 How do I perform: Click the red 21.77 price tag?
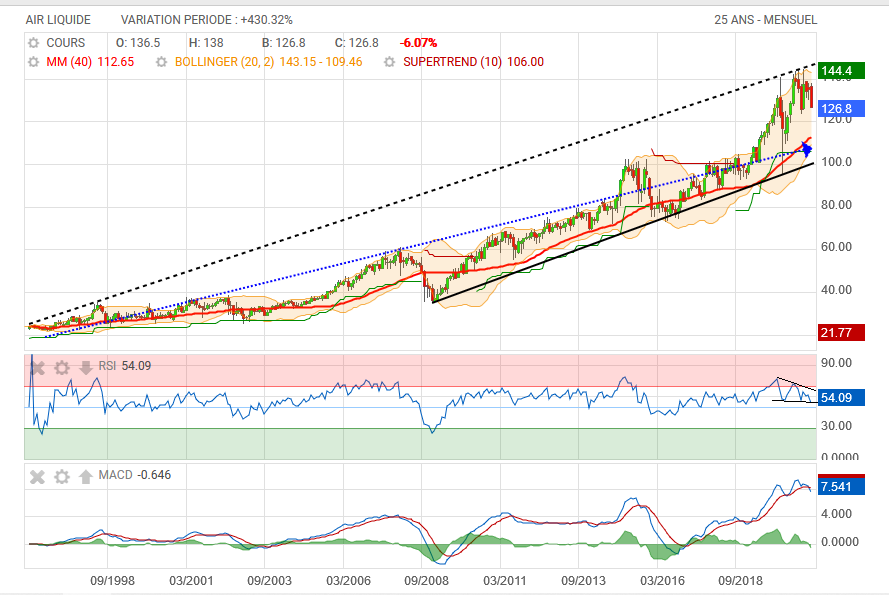(841, 333)
